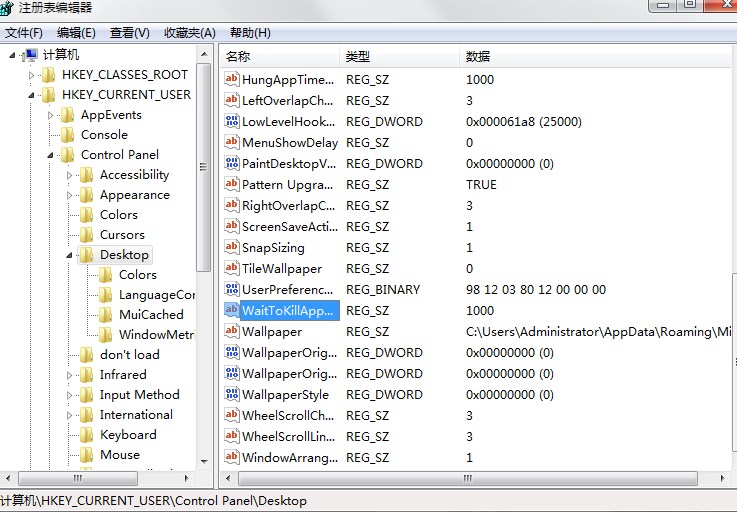Viewport: 737px width, 512px height.
Task: Open the 收藏夹(A) menu
Action: [x=189, y=32]
